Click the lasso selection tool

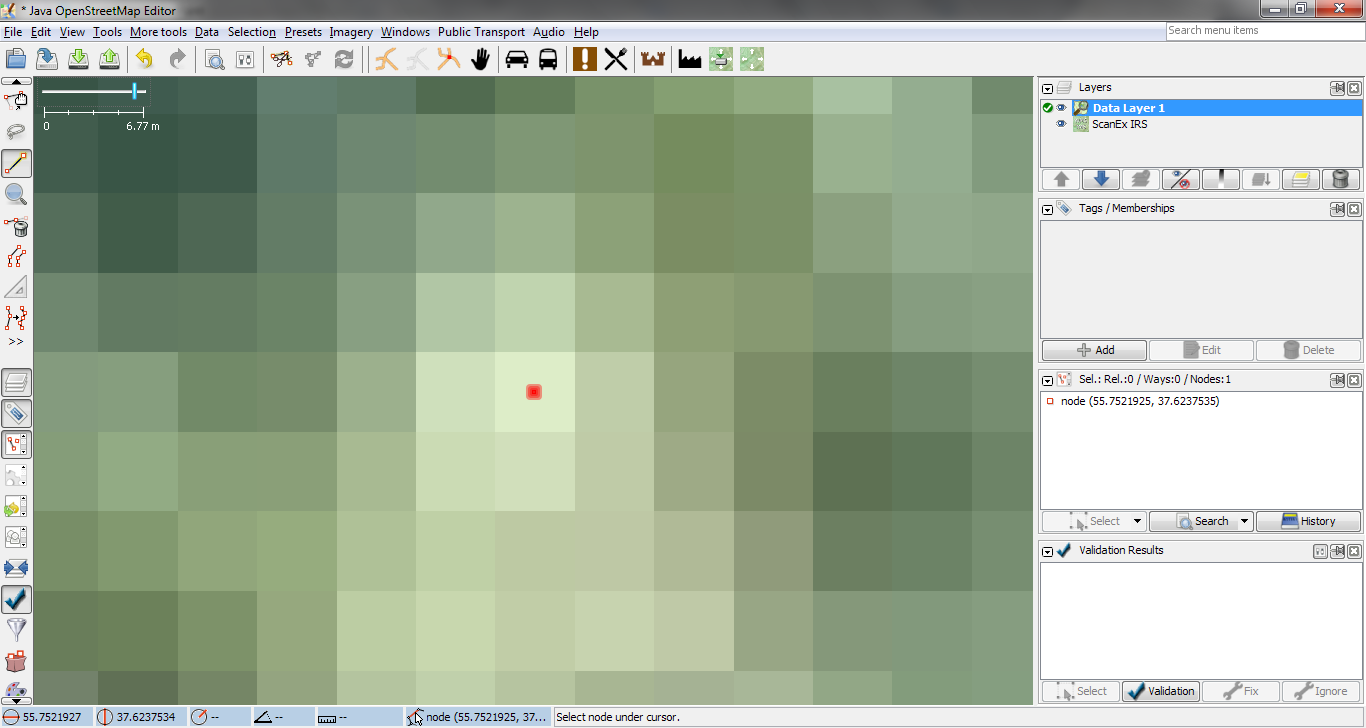pos(17,132)
